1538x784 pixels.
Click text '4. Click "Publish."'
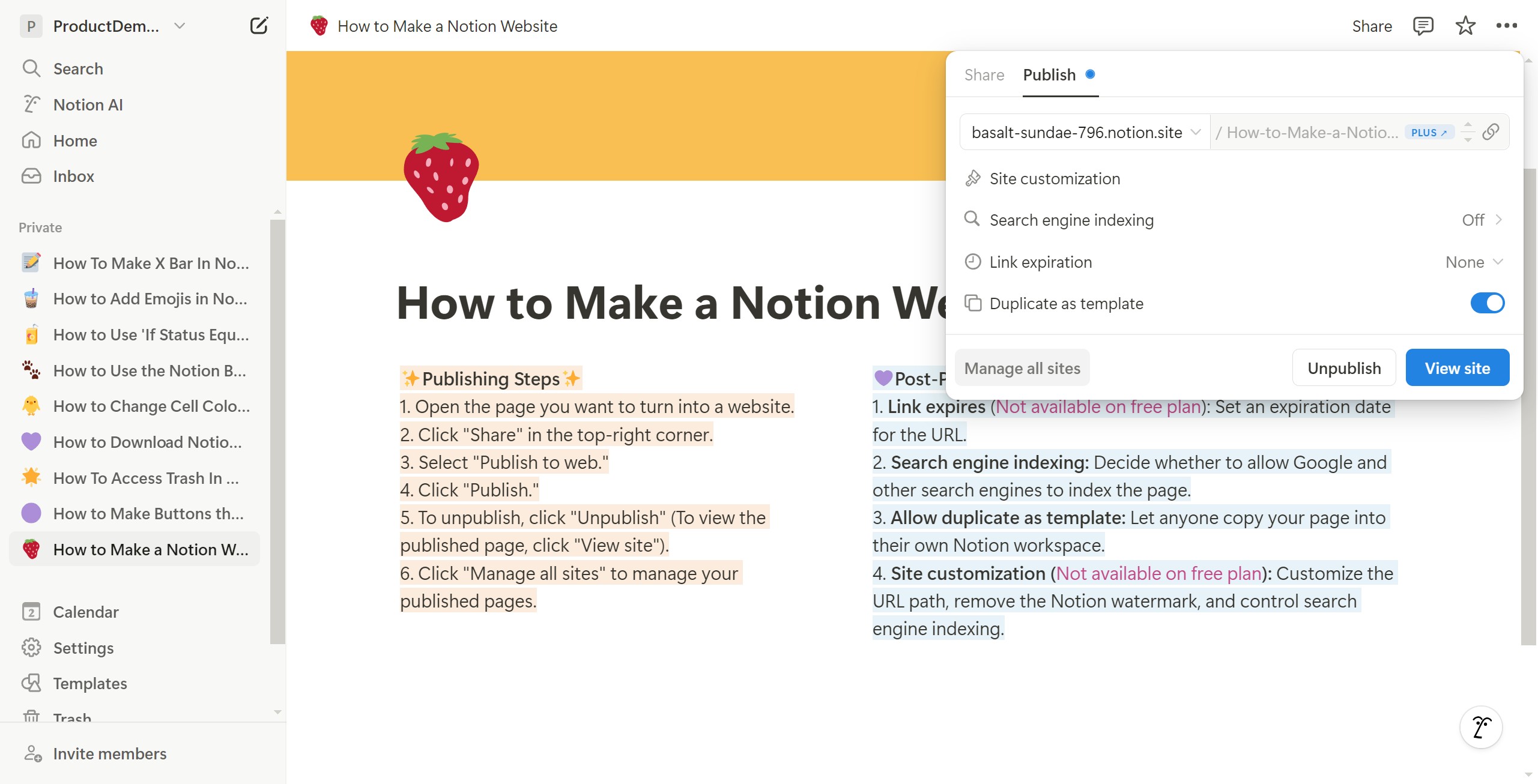point(470,490)
